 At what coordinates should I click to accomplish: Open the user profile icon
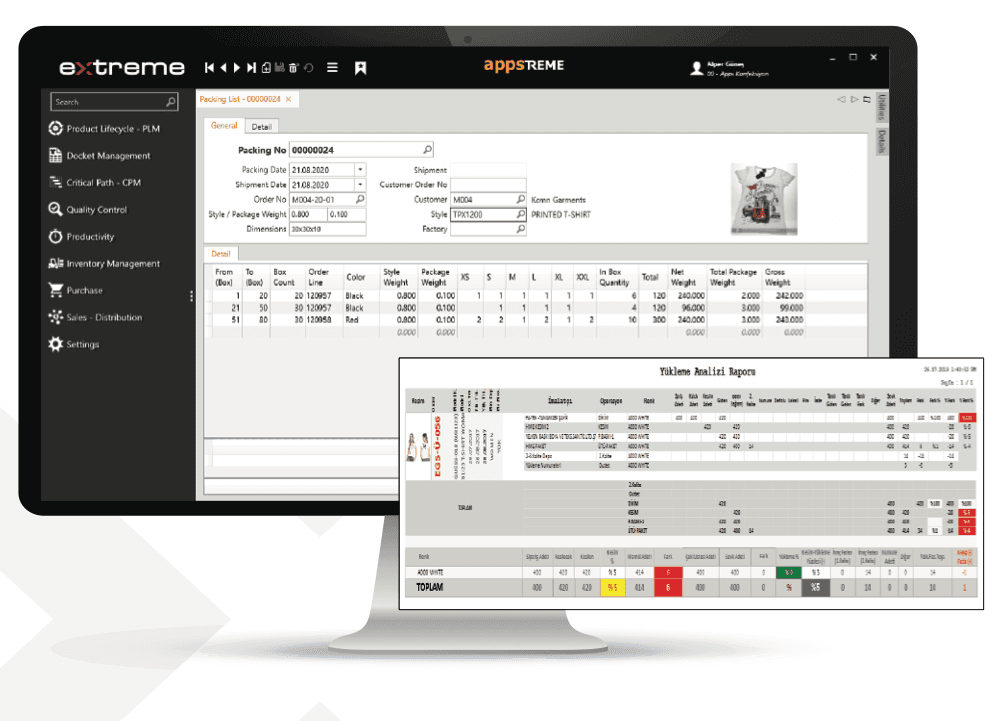pos(696,68)
